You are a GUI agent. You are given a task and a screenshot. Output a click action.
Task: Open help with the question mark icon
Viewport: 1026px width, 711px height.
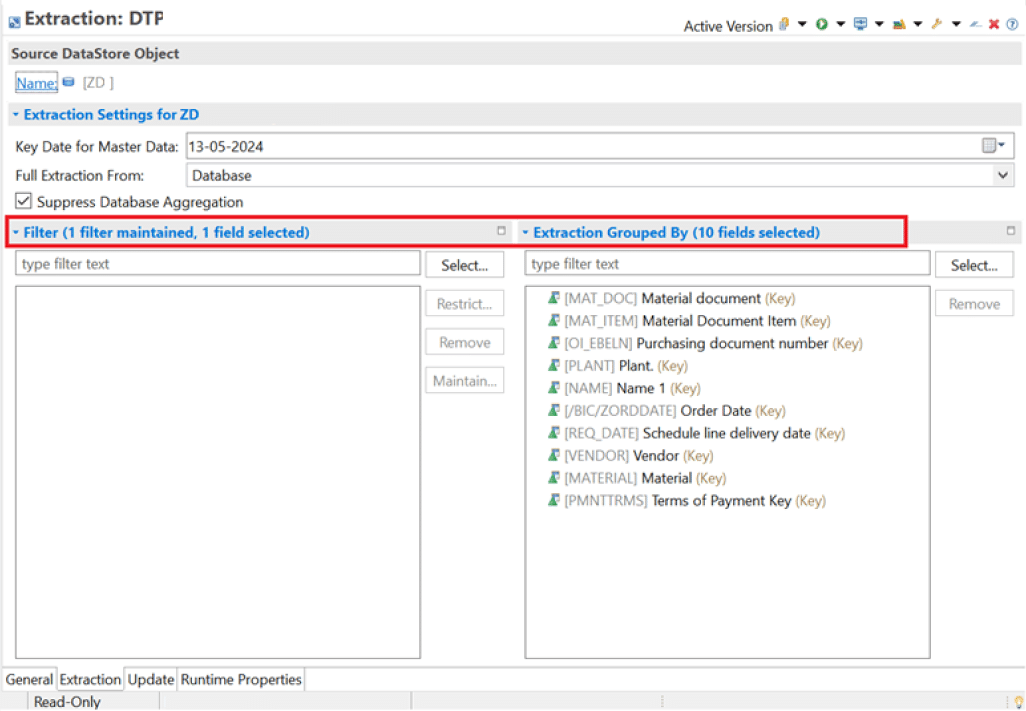1012,24
